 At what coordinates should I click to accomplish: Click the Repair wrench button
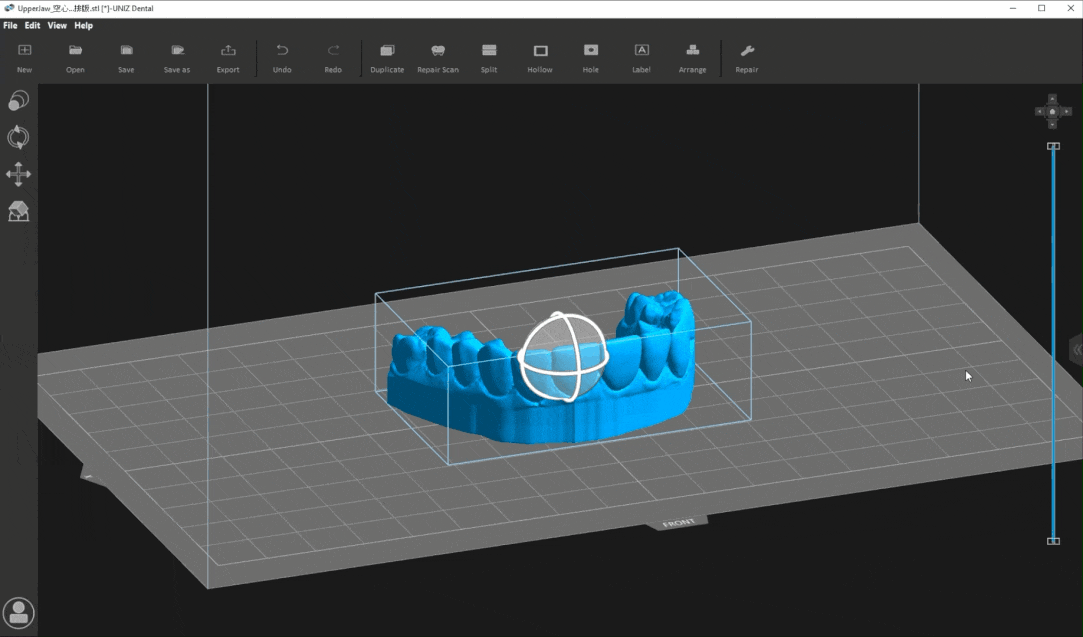pyautogui.click(x=746, y=58)
